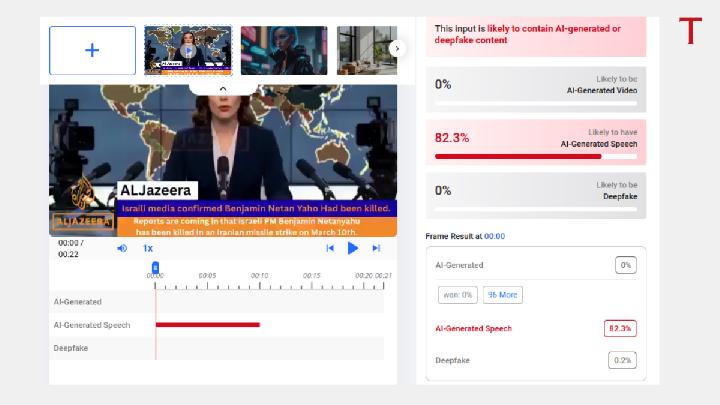Click the blue timeline playhead marker
This screenshot has height=405, width=720.
(155, 267)
